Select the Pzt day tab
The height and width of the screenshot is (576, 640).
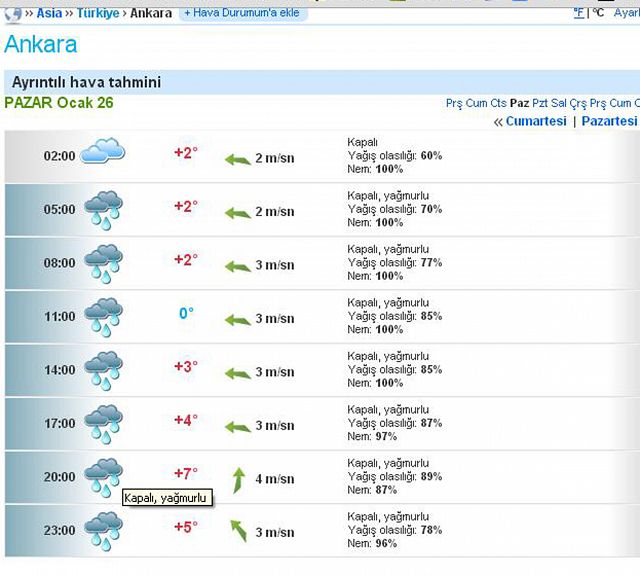pyautogui.click(x=540, y=103)
